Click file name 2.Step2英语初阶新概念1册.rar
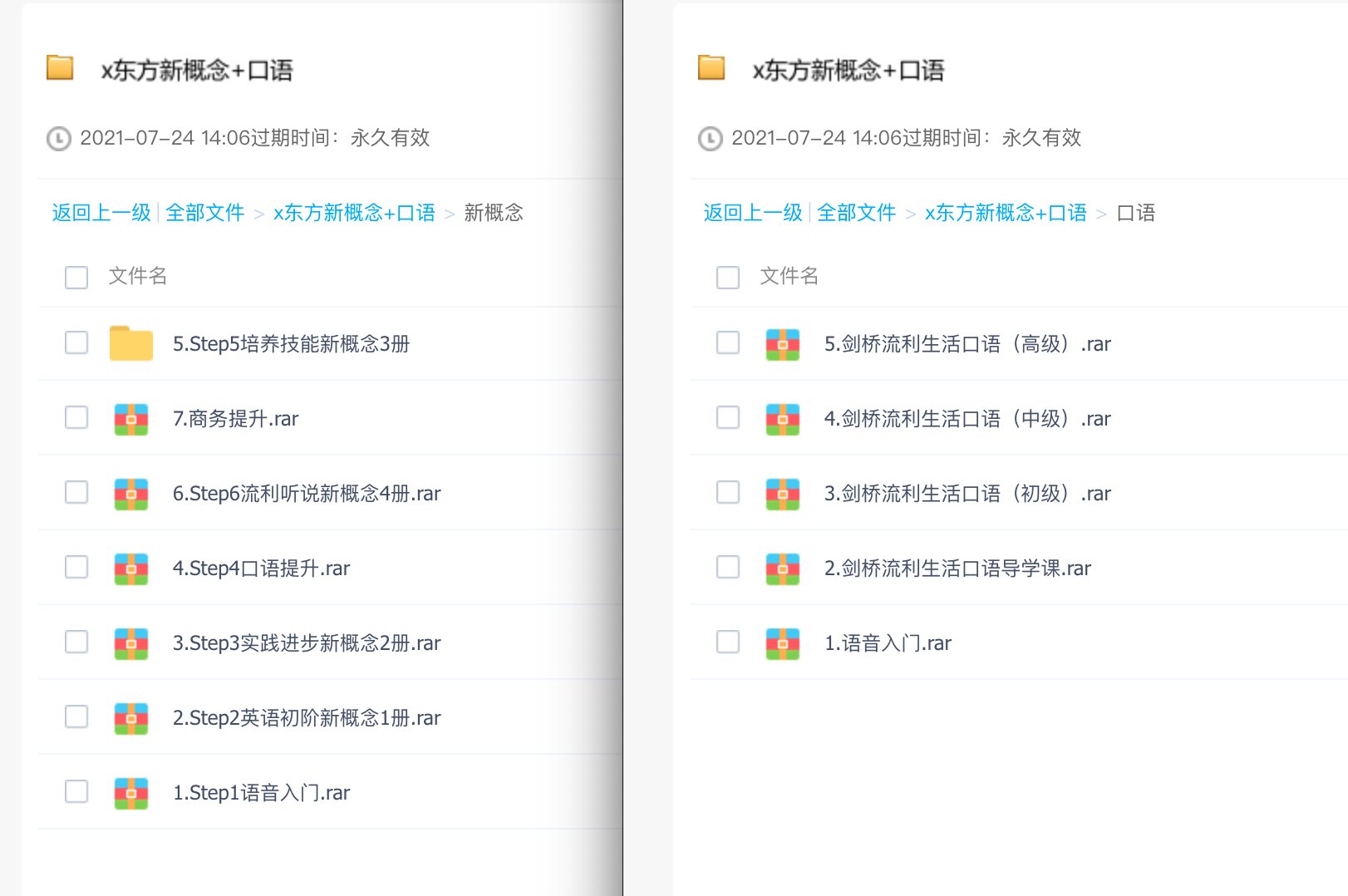1348x896 pixels. click(307, 718)
